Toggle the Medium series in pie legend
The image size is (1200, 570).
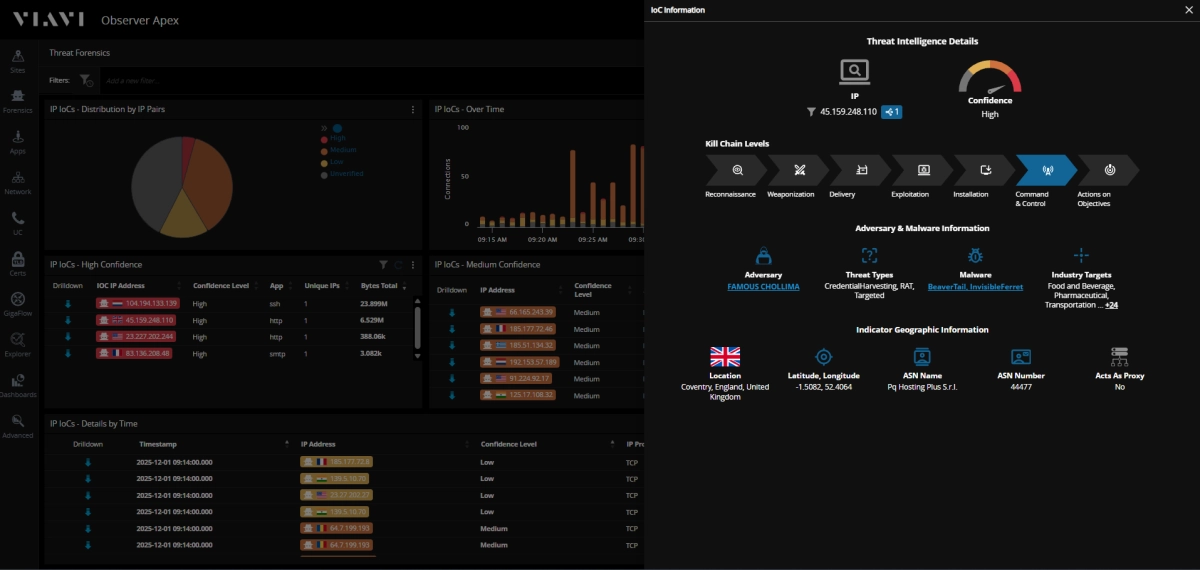342,150
